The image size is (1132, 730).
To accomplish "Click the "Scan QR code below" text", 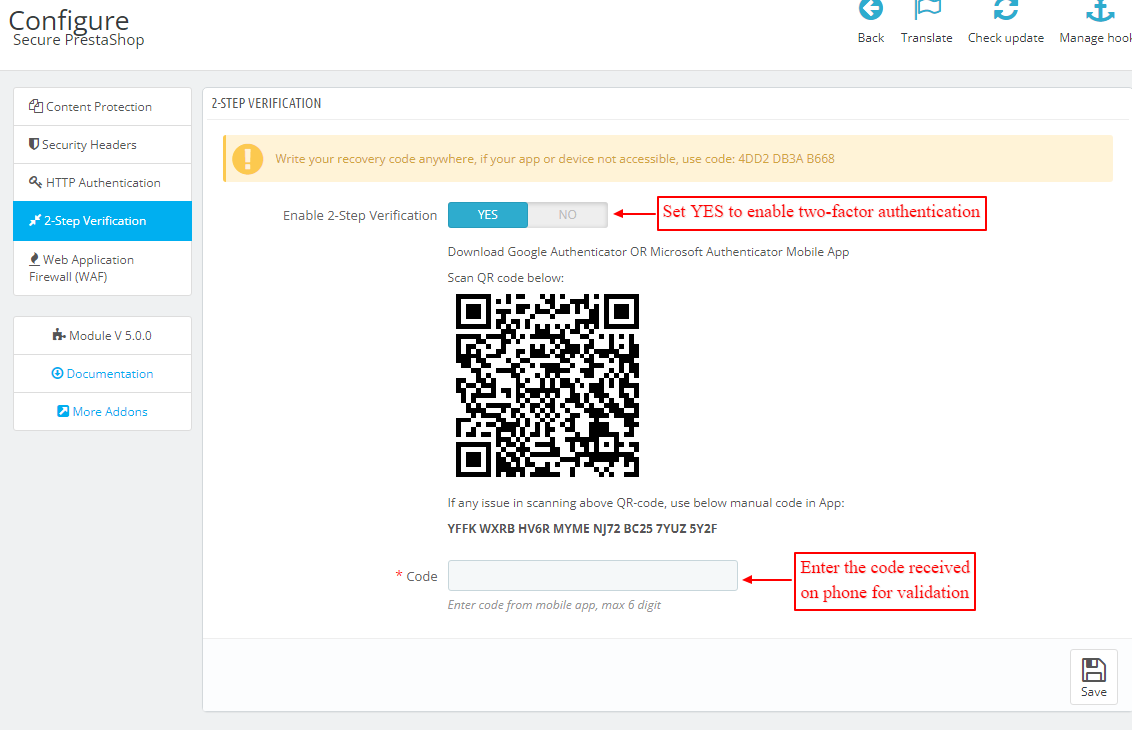I will click(x=505, y=278).
